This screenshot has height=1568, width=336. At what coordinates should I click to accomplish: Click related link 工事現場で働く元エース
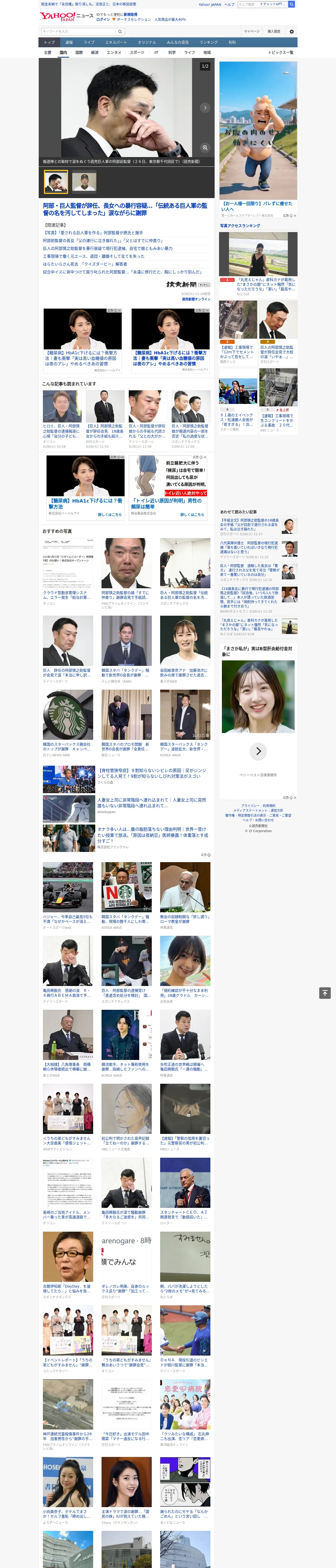(93, 256)
